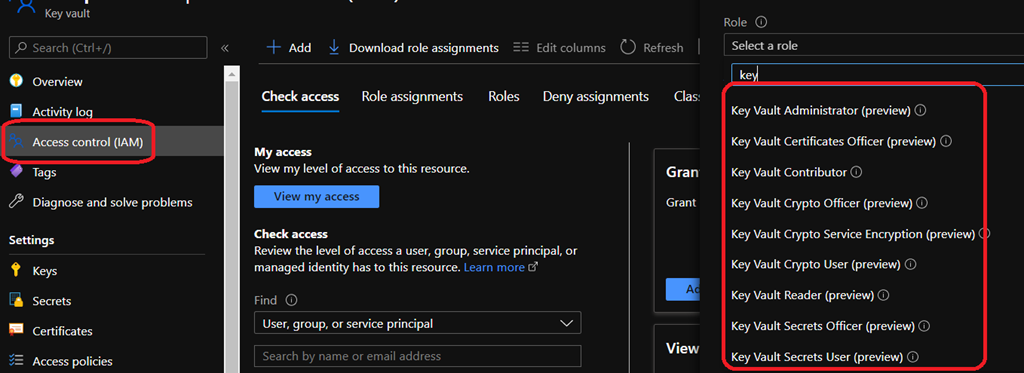Open the Certificates icon under Settings

[16, 331]
